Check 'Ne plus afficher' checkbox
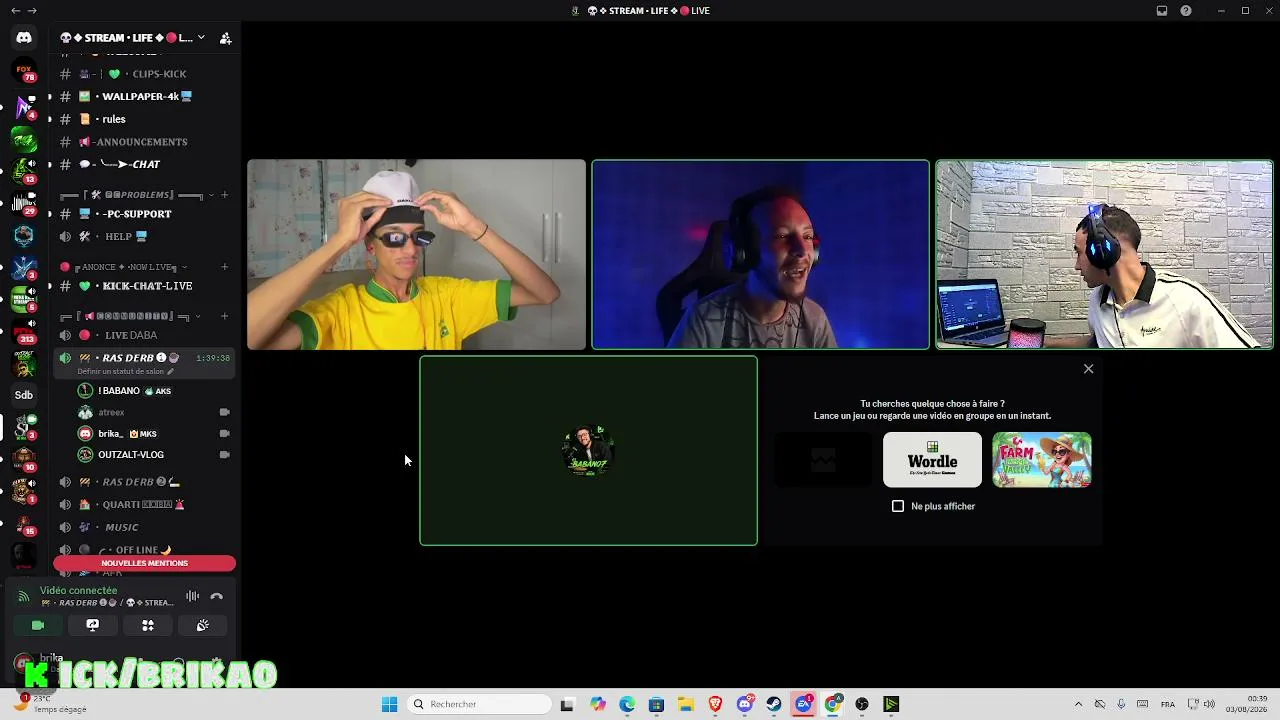Screen dimensions: 1280x720 pyautogui.click(x=898, y=506)
